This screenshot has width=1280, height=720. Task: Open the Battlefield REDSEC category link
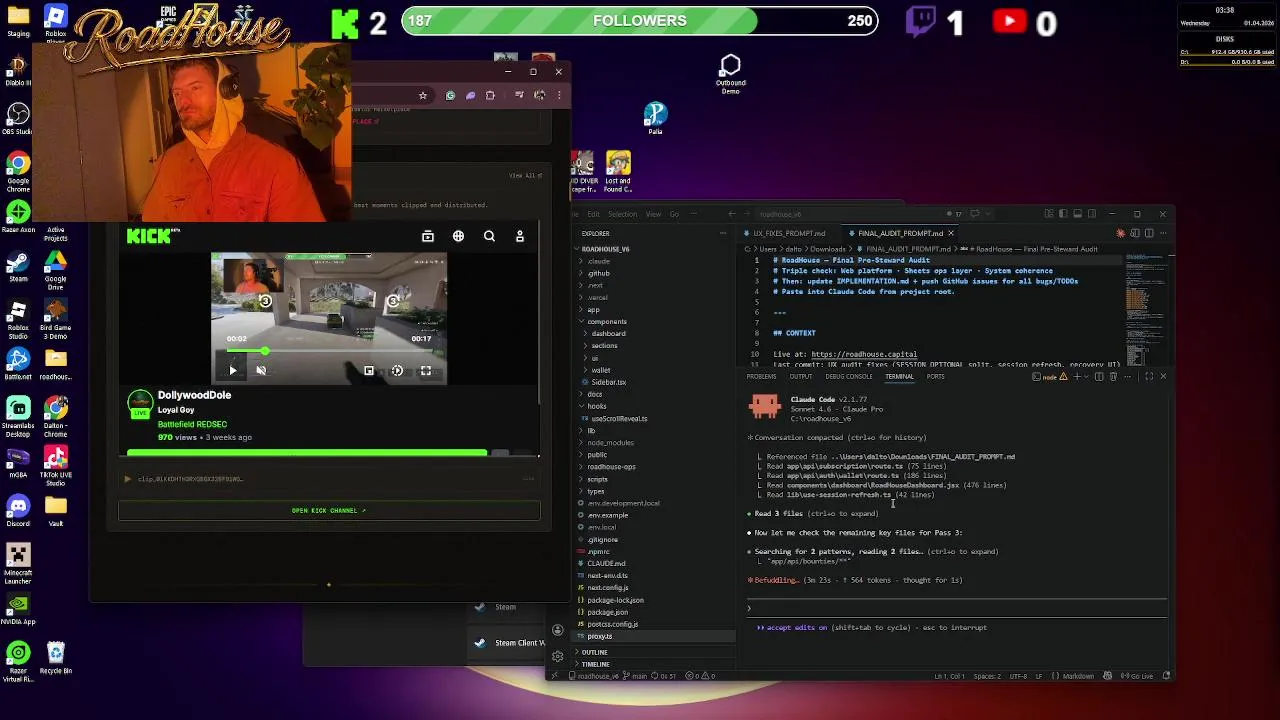192,424
